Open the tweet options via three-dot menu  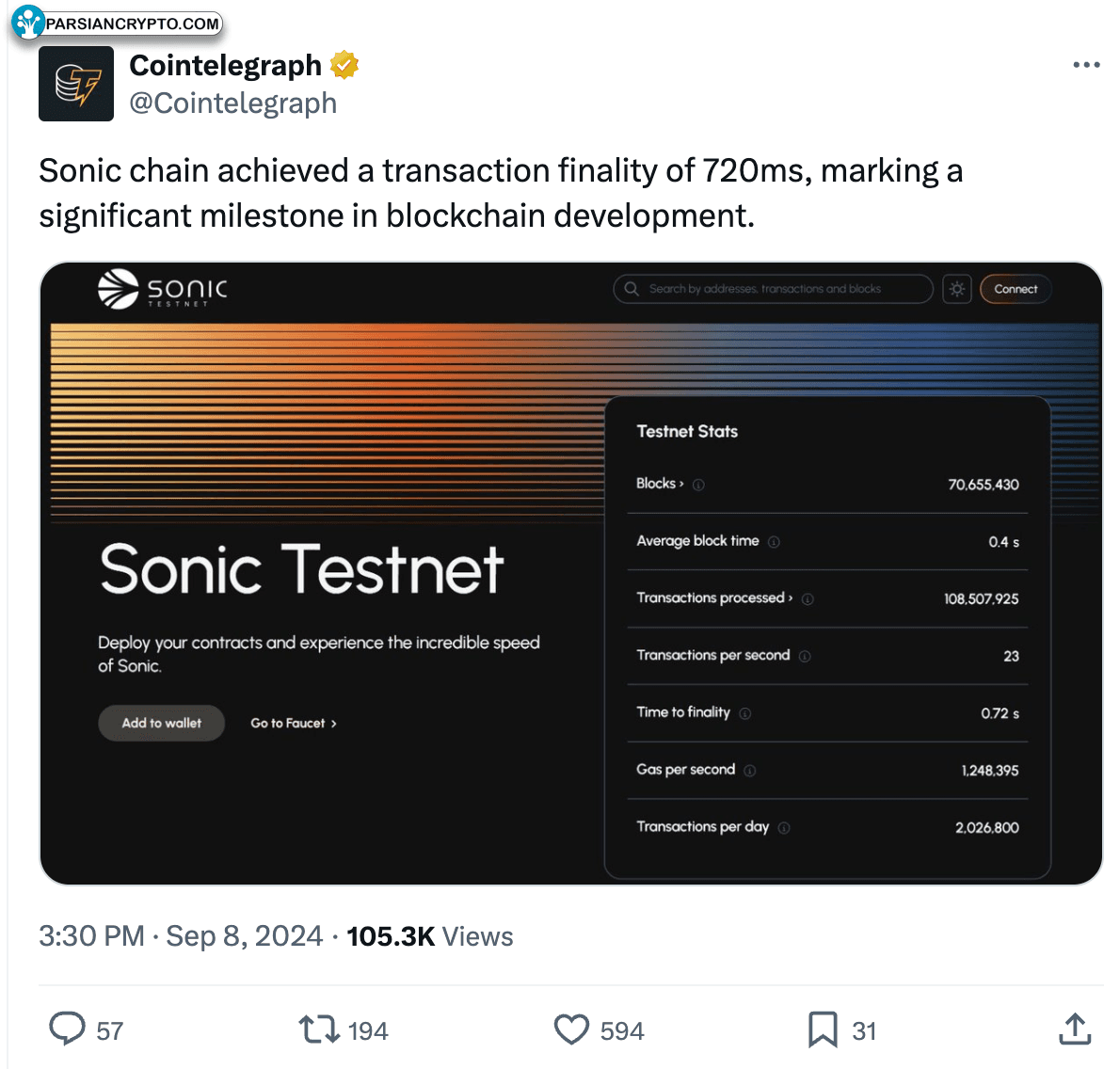1086,64
